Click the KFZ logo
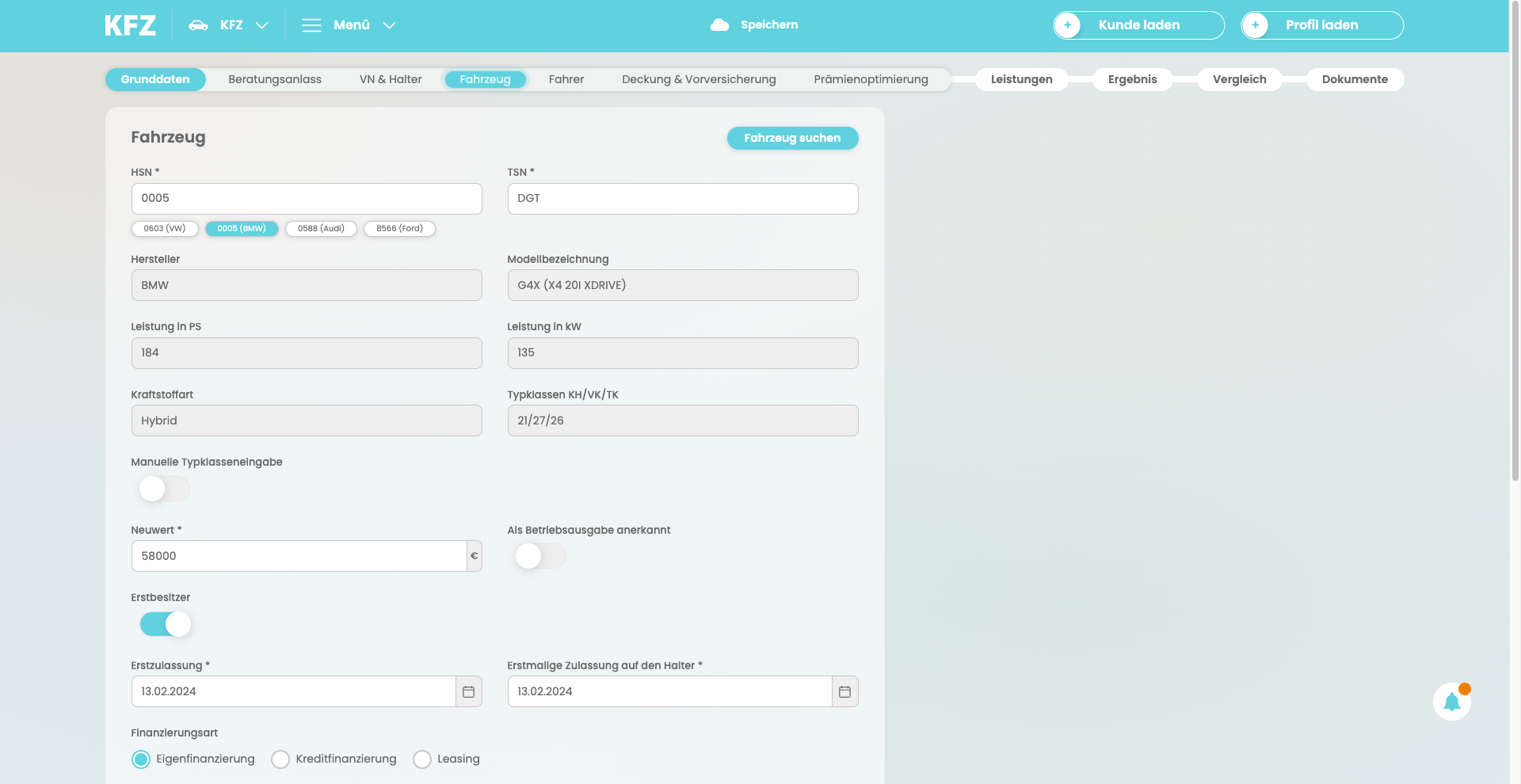Screen dimensions: 1521x784 tap(130, 25)
